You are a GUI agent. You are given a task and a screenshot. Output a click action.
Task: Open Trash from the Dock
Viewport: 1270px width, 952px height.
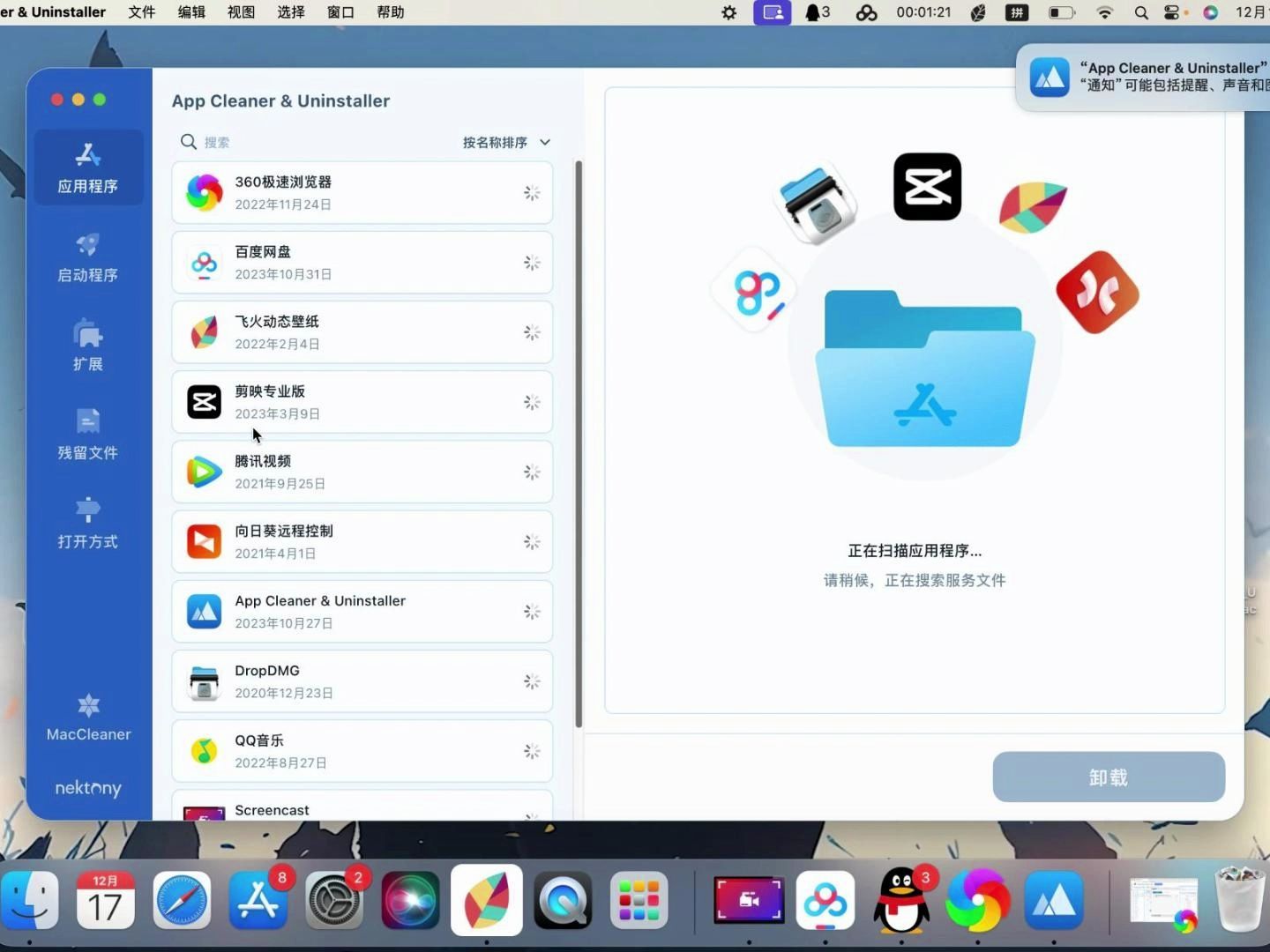tap(1240, 898)
